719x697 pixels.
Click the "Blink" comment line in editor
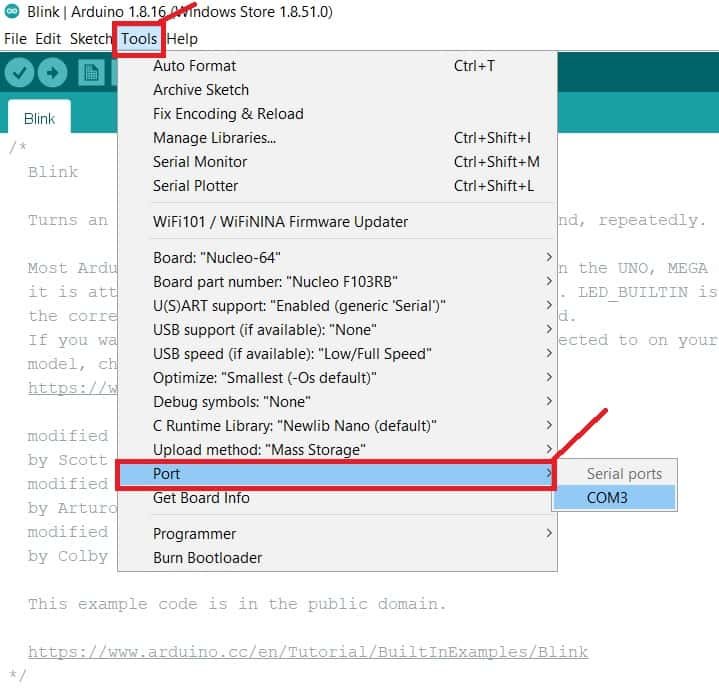(x=53, y=172)
